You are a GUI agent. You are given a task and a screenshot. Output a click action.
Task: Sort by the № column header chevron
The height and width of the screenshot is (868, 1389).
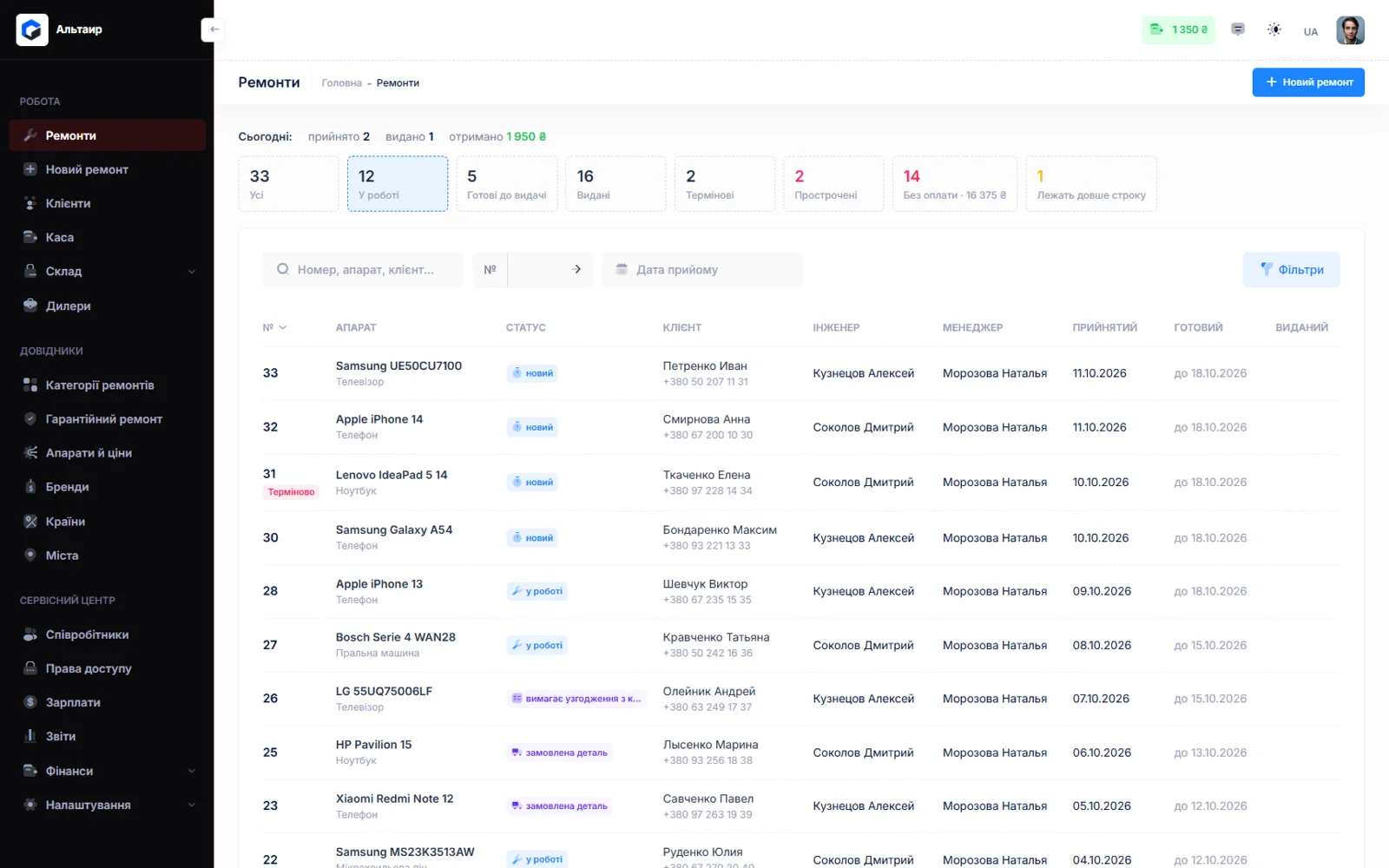[x=283, y=328]
